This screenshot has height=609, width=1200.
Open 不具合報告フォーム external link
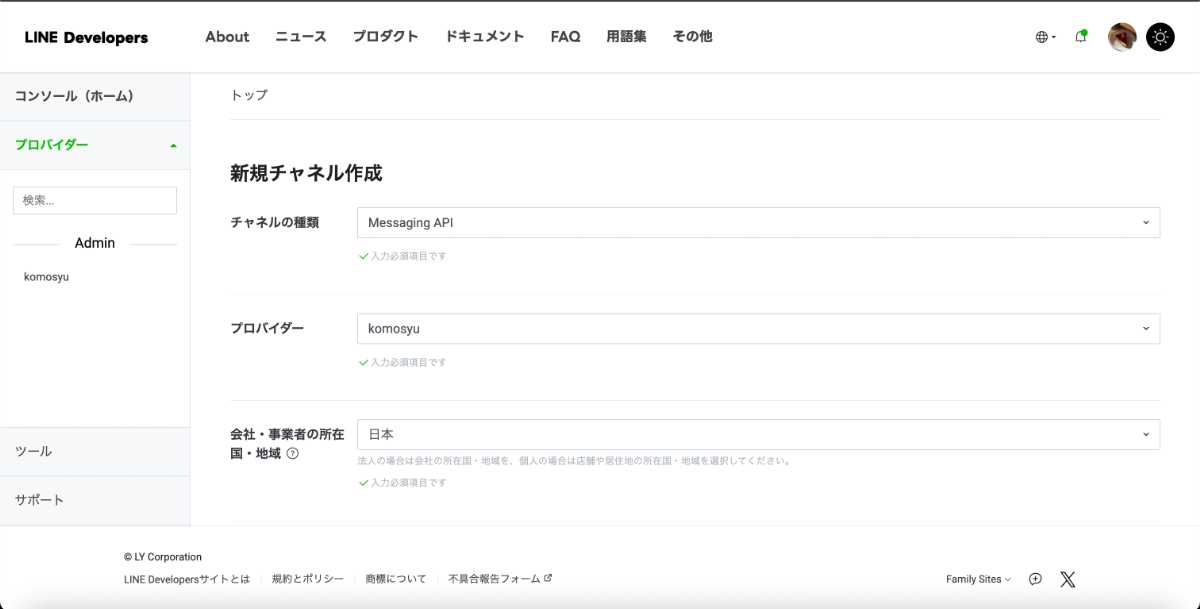500,579
